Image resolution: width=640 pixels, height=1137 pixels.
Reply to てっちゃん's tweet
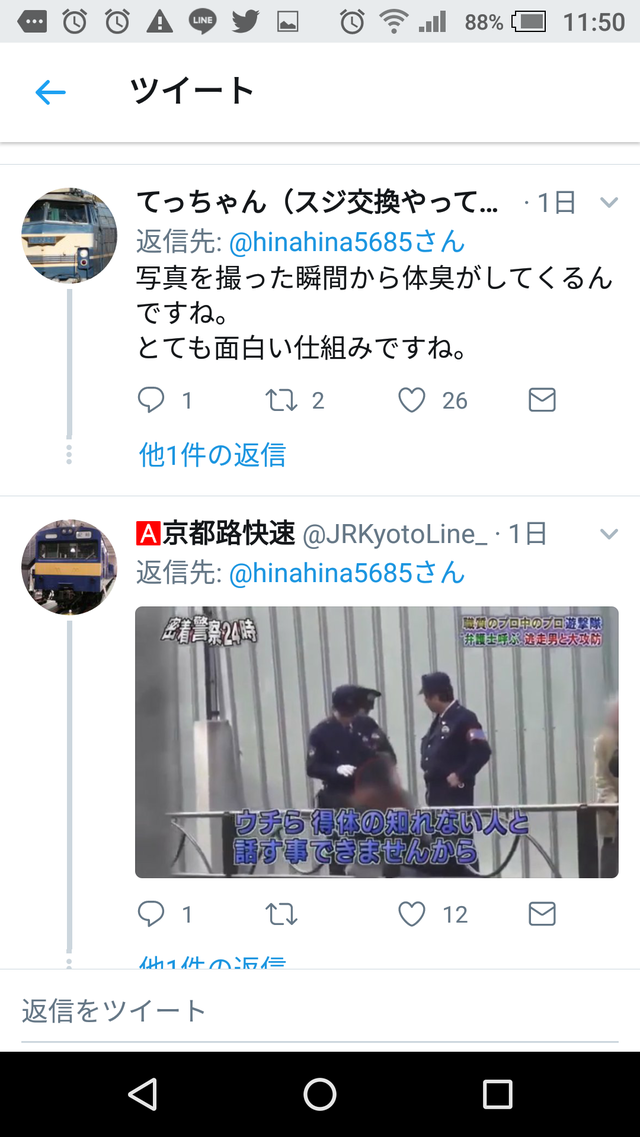pos(151,400)
